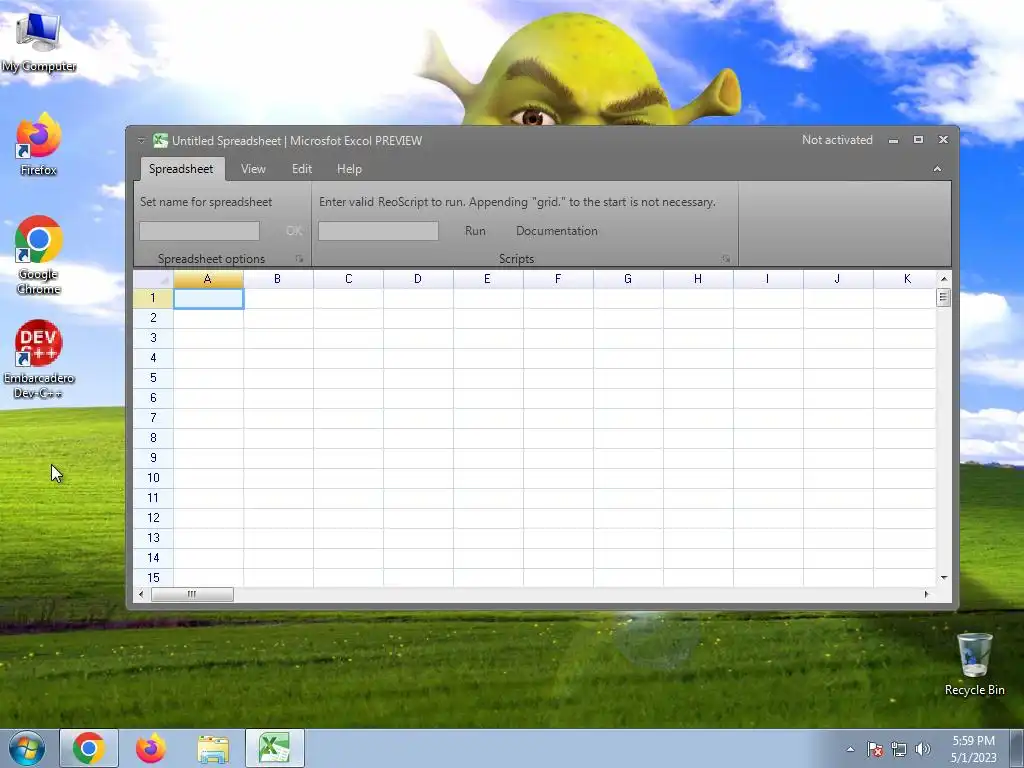Screen dimensions: 1024x768
Task: Select column B header
Action: 278,279
